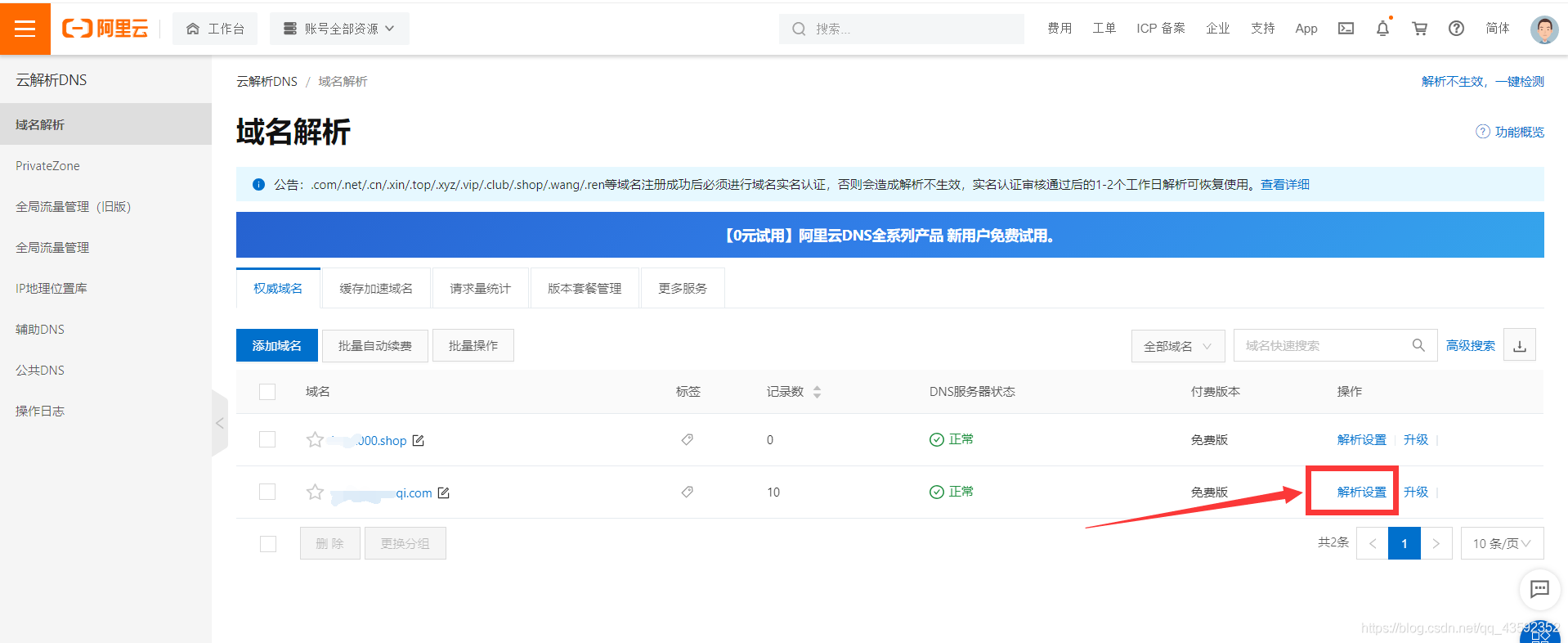
Task: Click 解析不生效，一键检测 link
Action: point(1483,81)
